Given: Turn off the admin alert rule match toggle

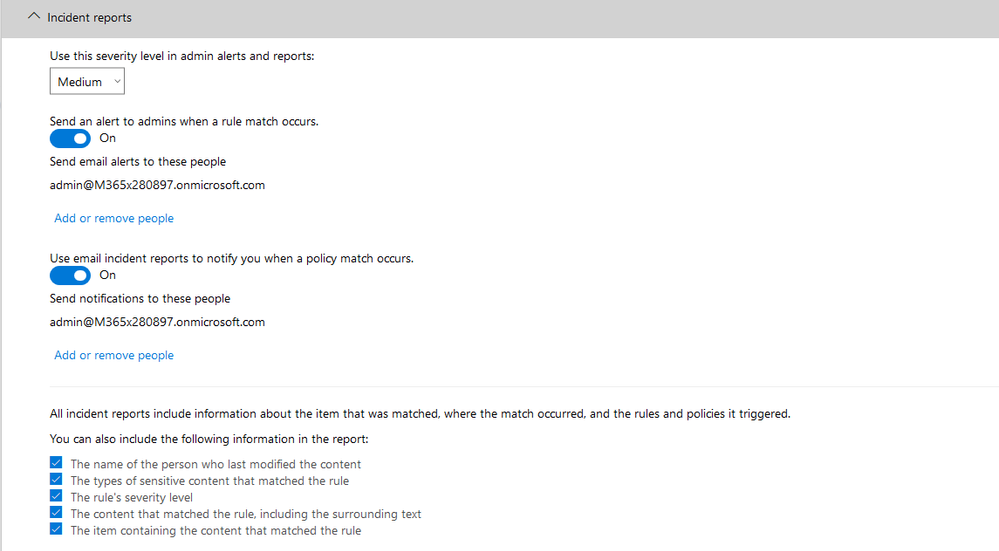Looking at the screenshot, I should 70,138.
